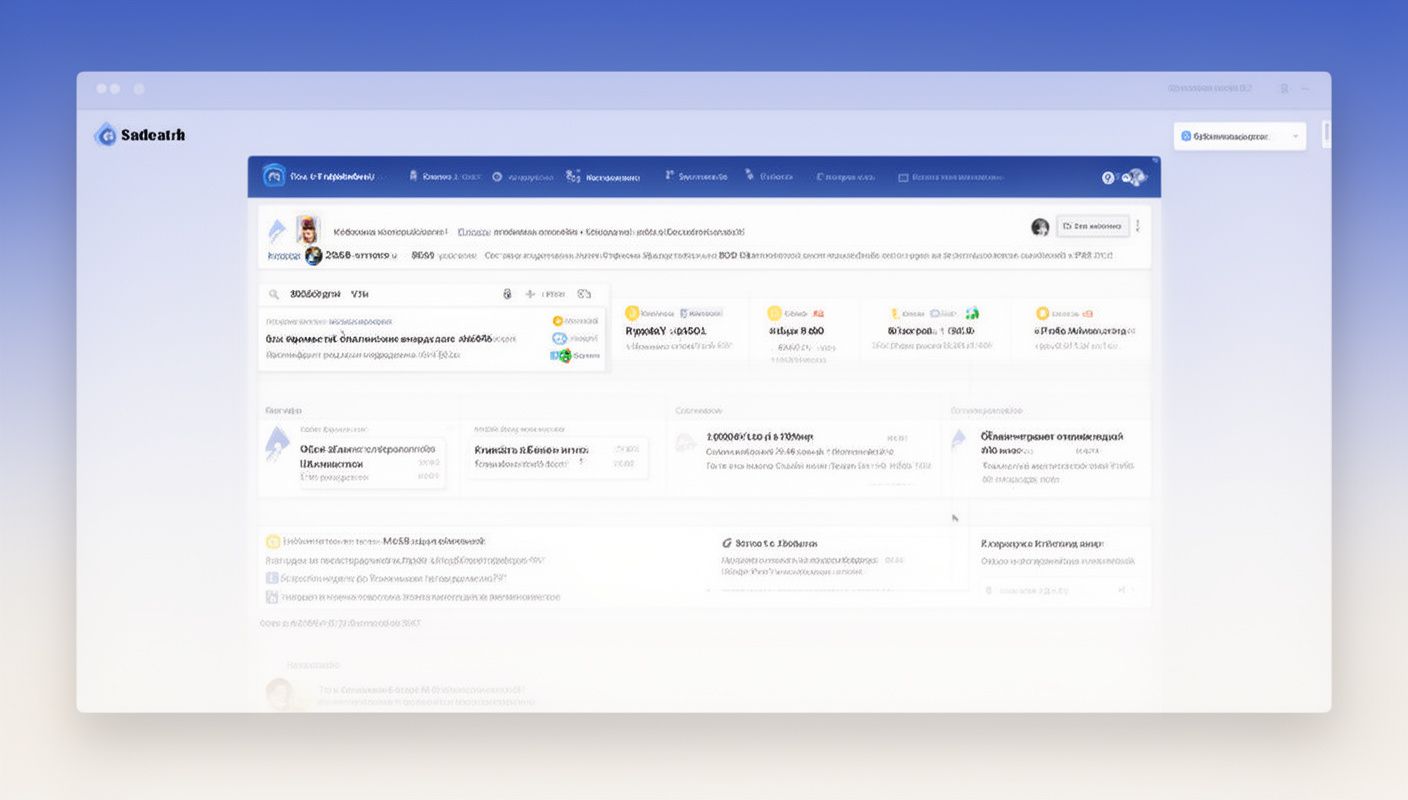Click the dark round avatar near the outlined button
Viewport: 1408px width, 800px height.
(1040, 227)
